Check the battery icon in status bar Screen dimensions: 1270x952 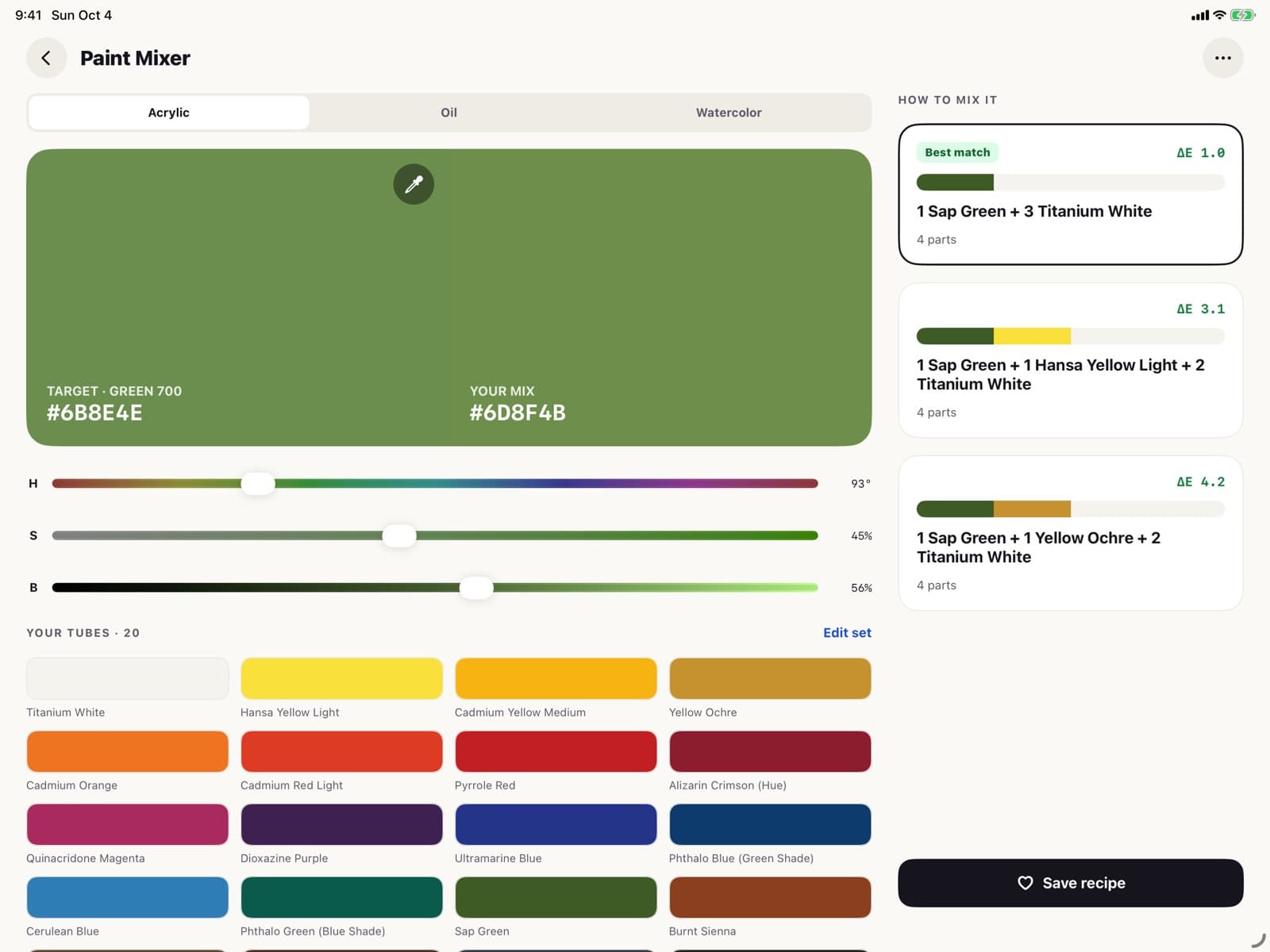point(1242,15)
